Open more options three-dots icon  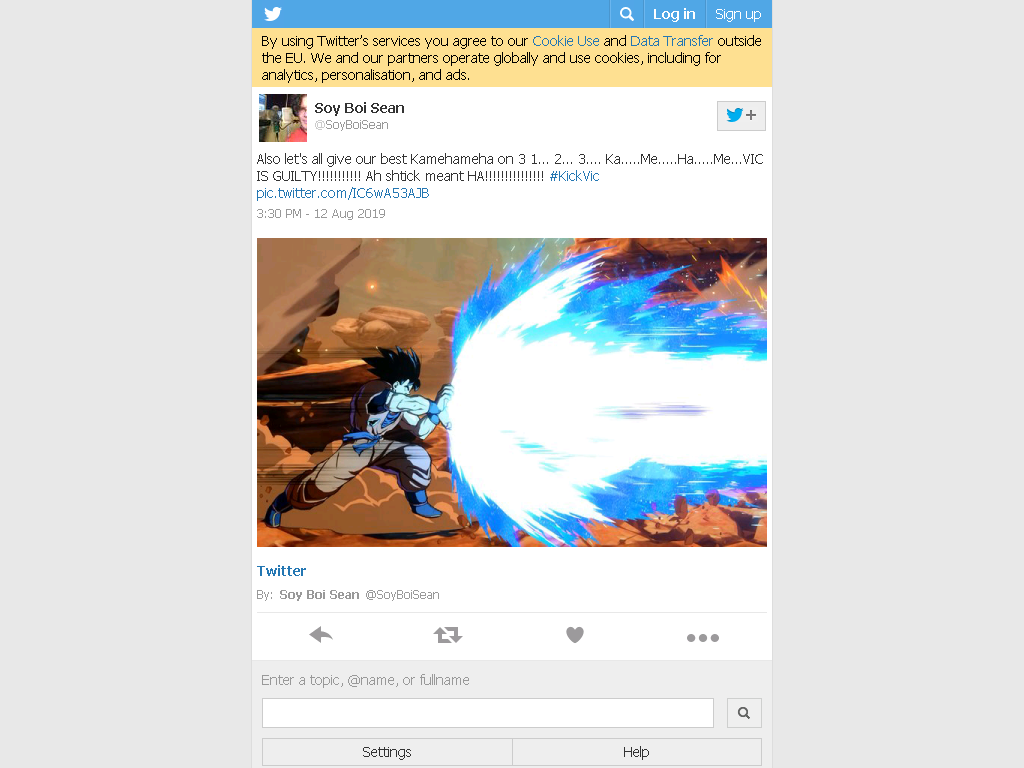click(x=703, y=638)
